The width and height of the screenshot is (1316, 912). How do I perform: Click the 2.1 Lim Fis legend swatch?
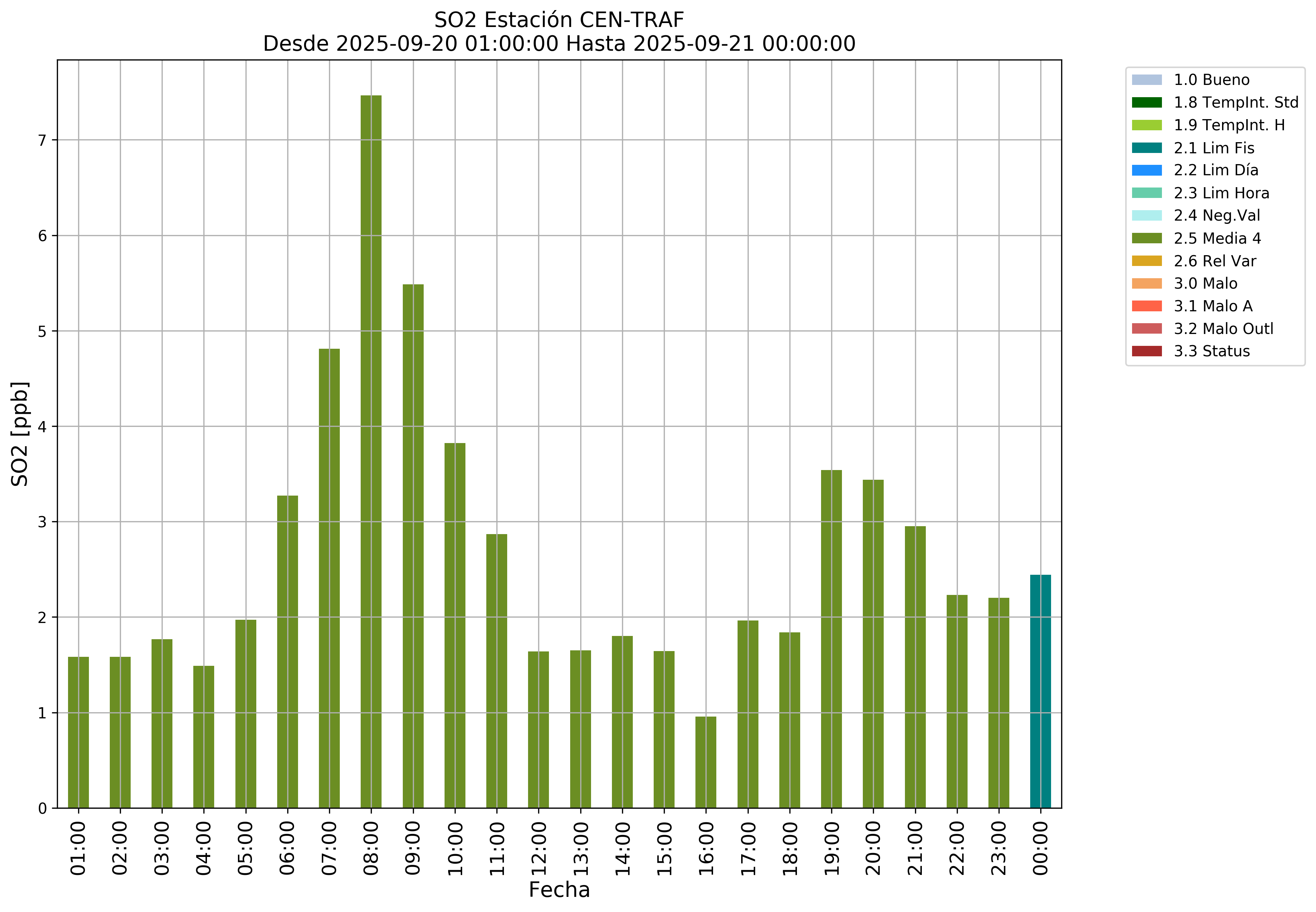click(x=1146, y=148)
